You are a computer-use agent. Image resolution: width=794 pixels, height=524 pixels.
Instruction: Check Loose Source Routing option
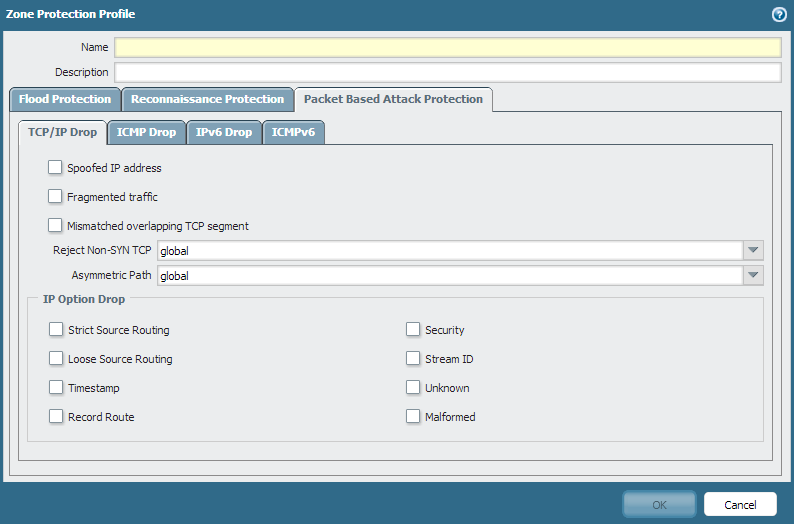(56, 359)
